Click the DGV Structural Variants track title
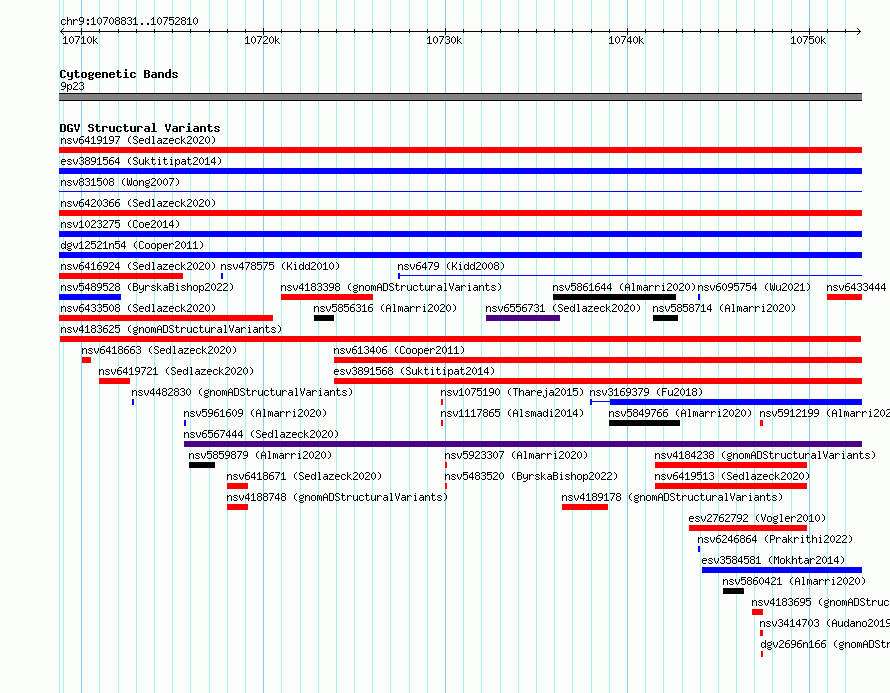Image resolution: width=890 pixels, height=693 pixels. 140,128
